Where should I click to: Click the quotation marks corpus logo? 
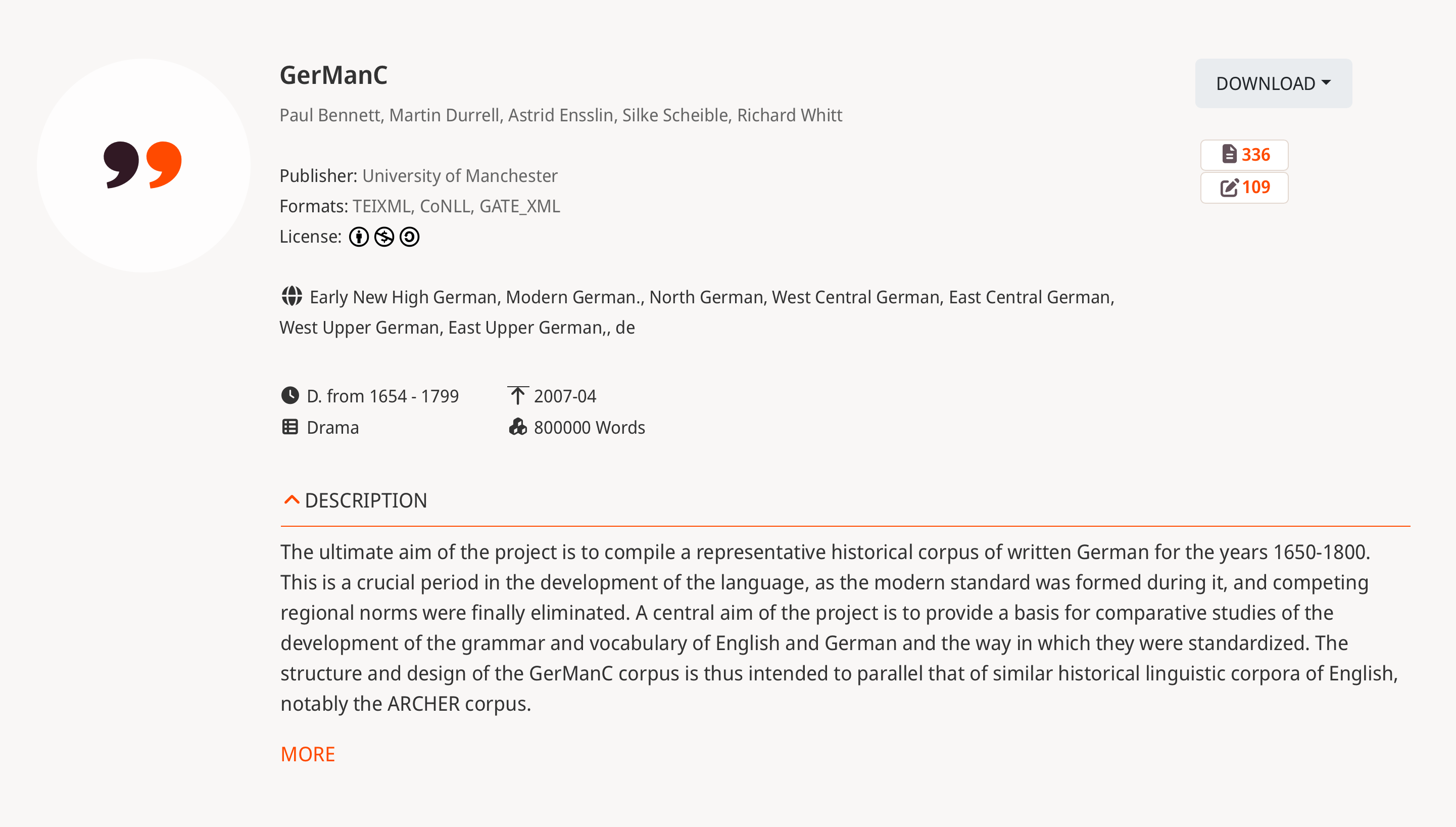tap(143, 165)
